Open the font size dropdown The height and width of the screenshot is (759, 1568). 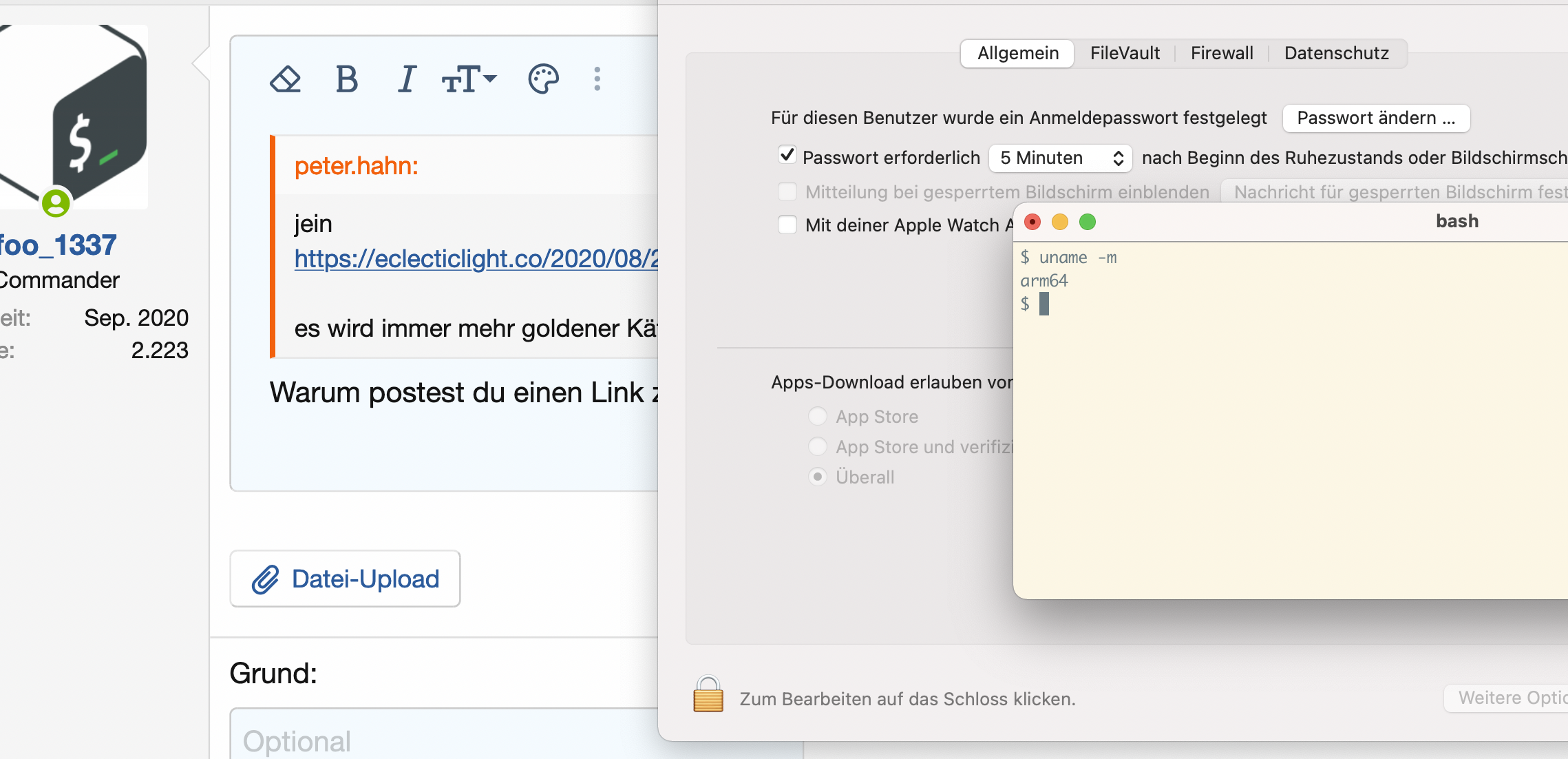pos(469,79)
